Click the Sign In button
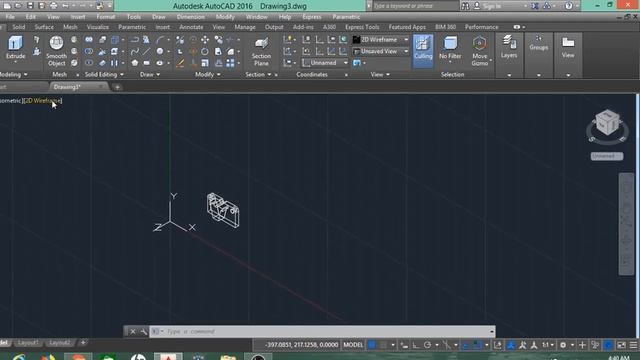The width and height of the screenshot is (640, 360). pos(487,6)
